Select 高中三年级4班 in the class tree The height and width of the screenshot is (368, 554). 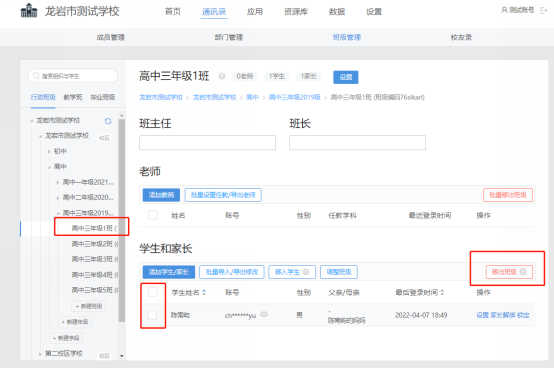pos(95,274)
